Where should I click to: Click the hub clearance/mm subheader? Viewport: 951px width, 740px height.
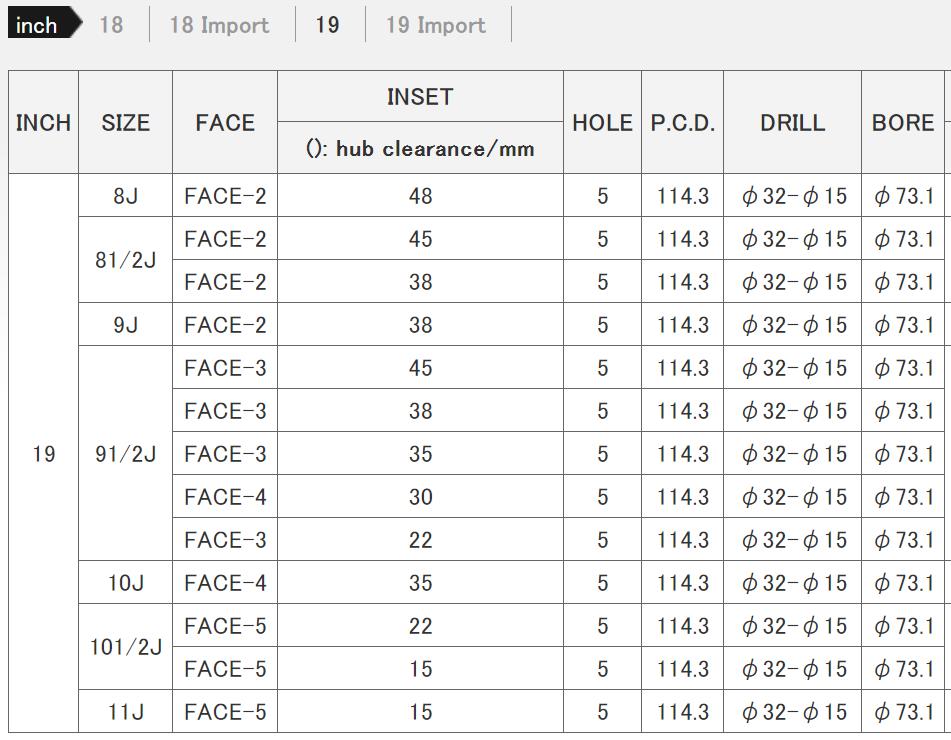click(x=420, y=149)
